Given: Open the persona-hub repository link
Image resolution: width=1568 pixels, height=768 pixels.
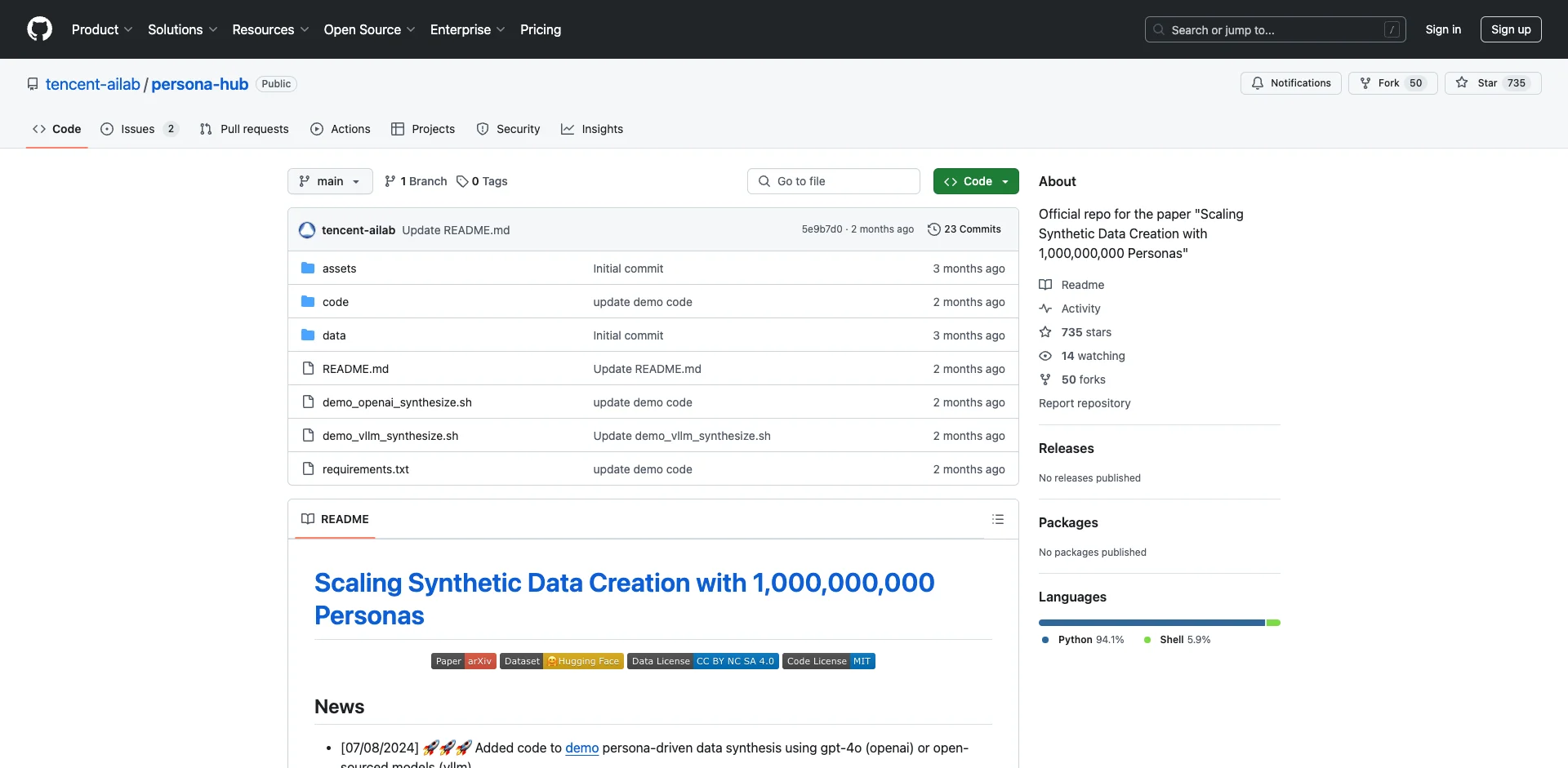Looking at the screenshot, I should click(x=200, y=84).
